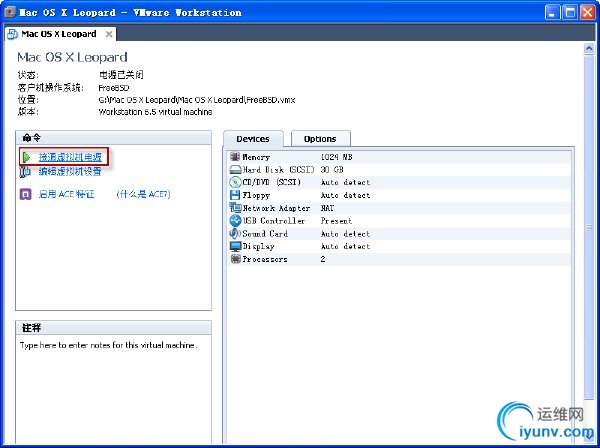Click the 'FreeBSD' guest OS value
This screenshot has height=448, width=600.
(114, 88)
